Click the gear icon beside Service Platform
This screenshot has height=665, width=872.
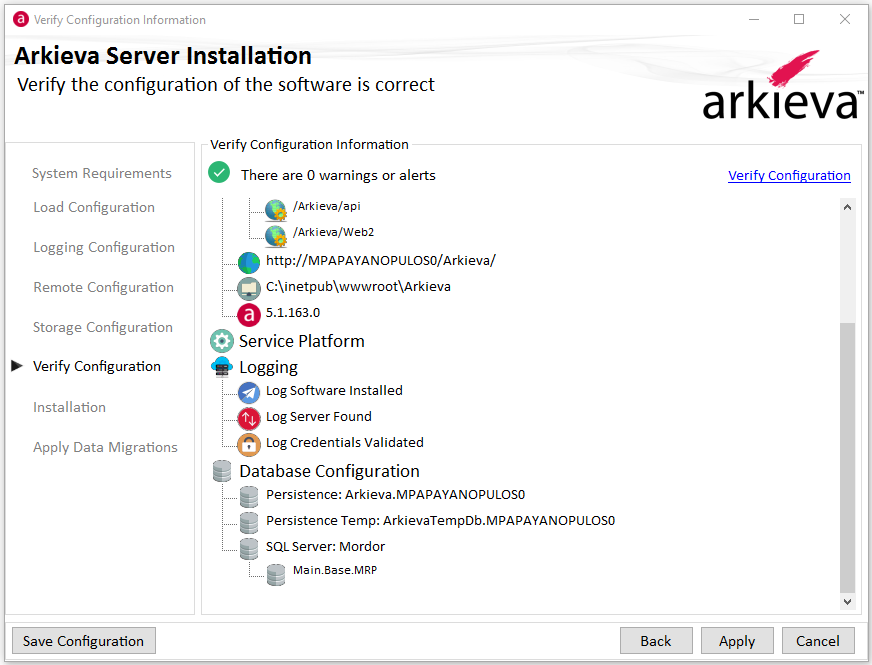tap(221, 341)
